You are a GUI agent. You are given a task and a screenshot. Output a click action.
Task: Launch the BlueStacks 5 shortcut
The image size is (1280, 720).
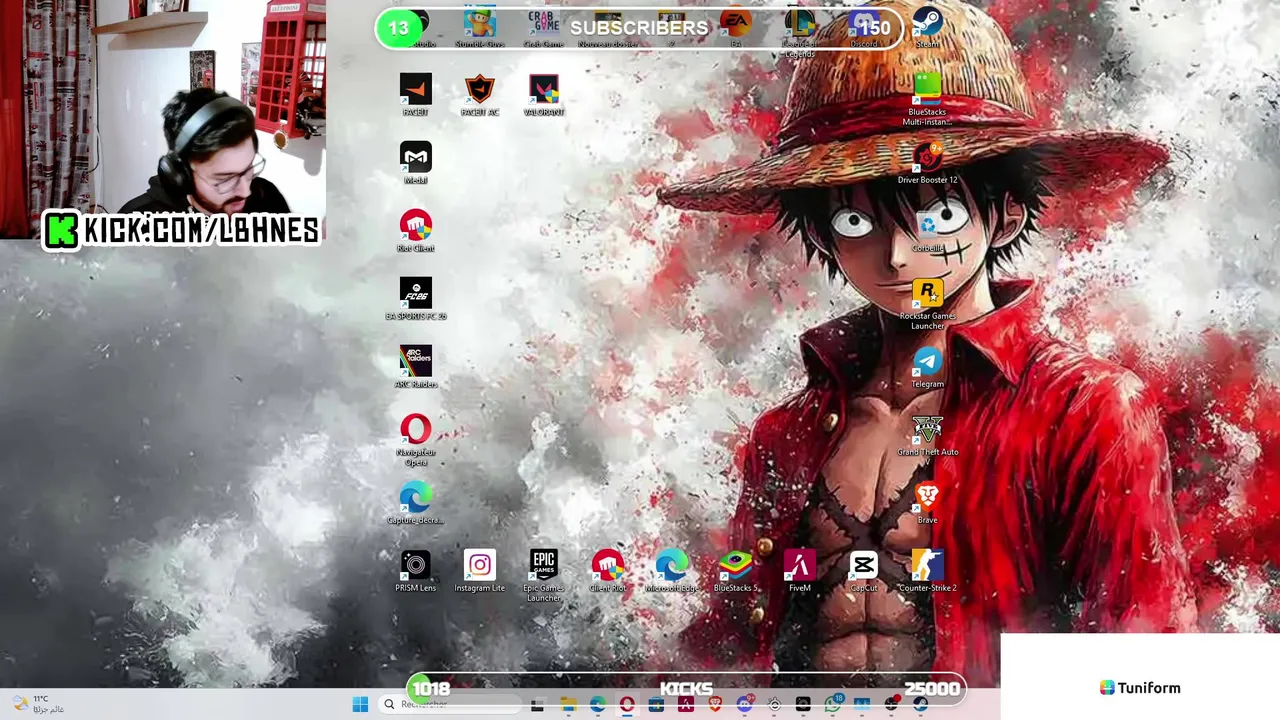(x=735, y=572)
